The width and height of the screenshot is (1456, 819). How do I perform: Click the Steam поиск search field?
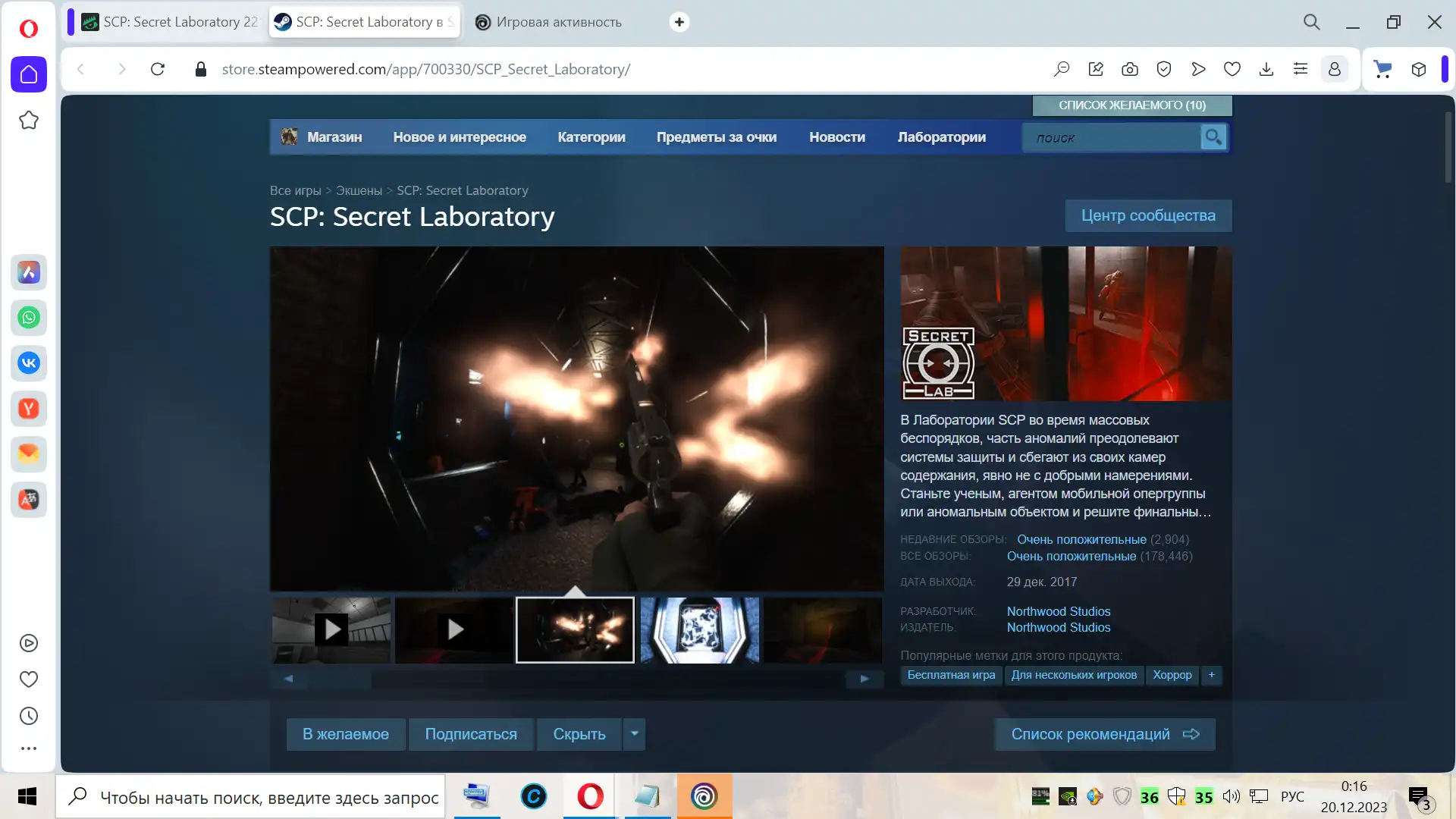pos(1112,137)
